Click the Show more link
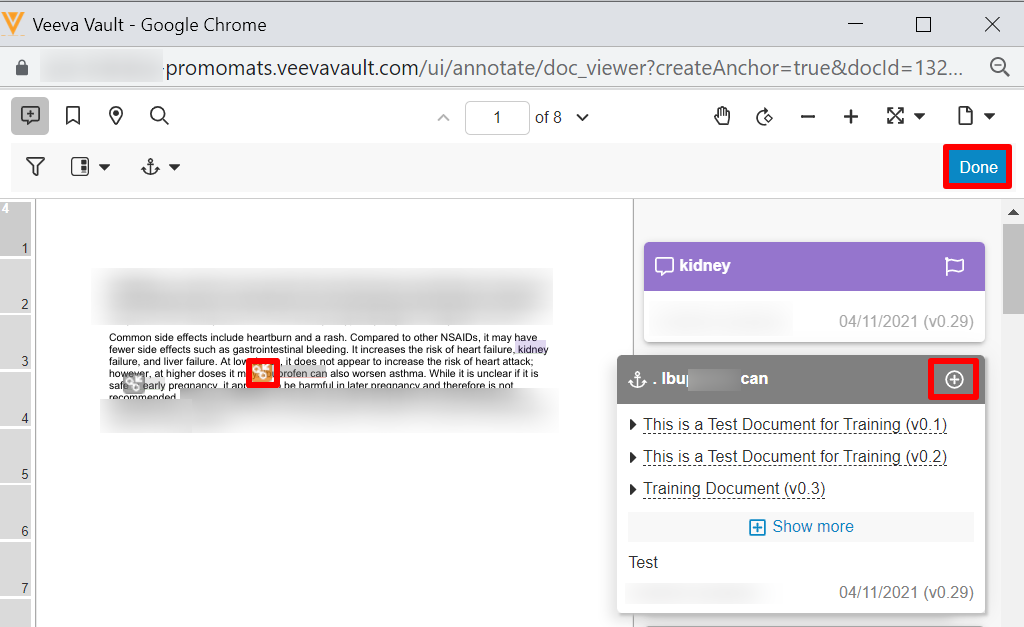Image resolution: width=1024 pixels, height=627 pixels. click(x=801, y=527)
